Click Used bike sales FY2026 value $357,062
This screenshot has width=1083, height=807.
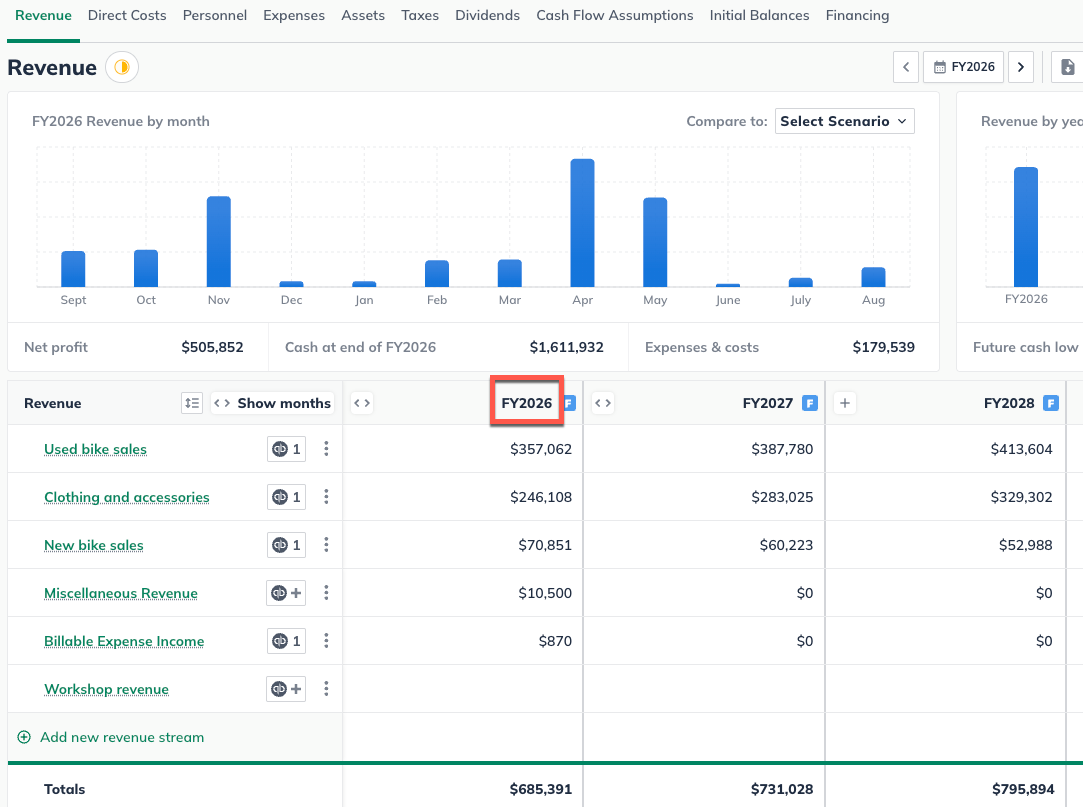[x=541, y=449]
